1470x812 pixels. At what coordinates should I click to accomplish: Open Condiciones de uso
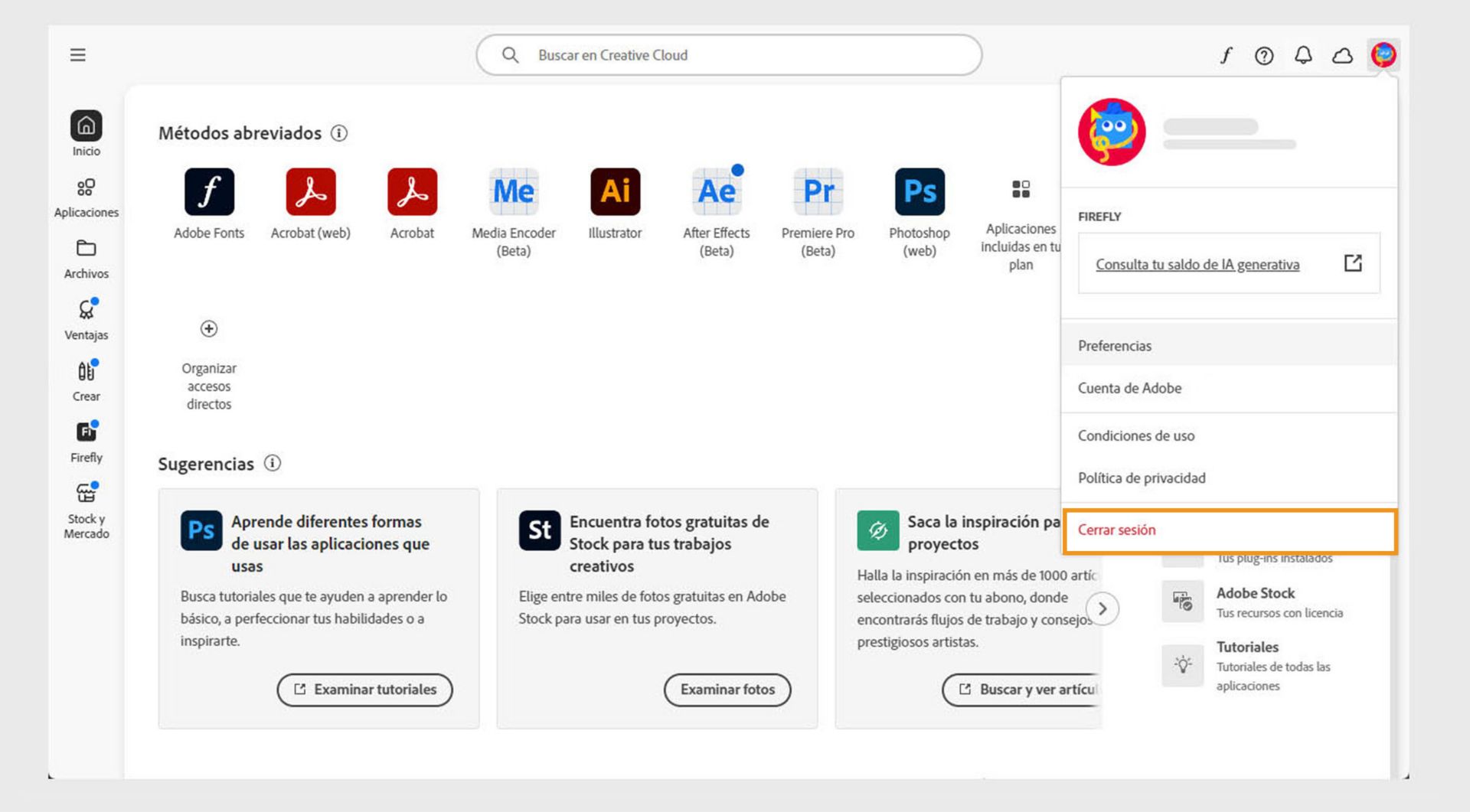coord(1229,435)
